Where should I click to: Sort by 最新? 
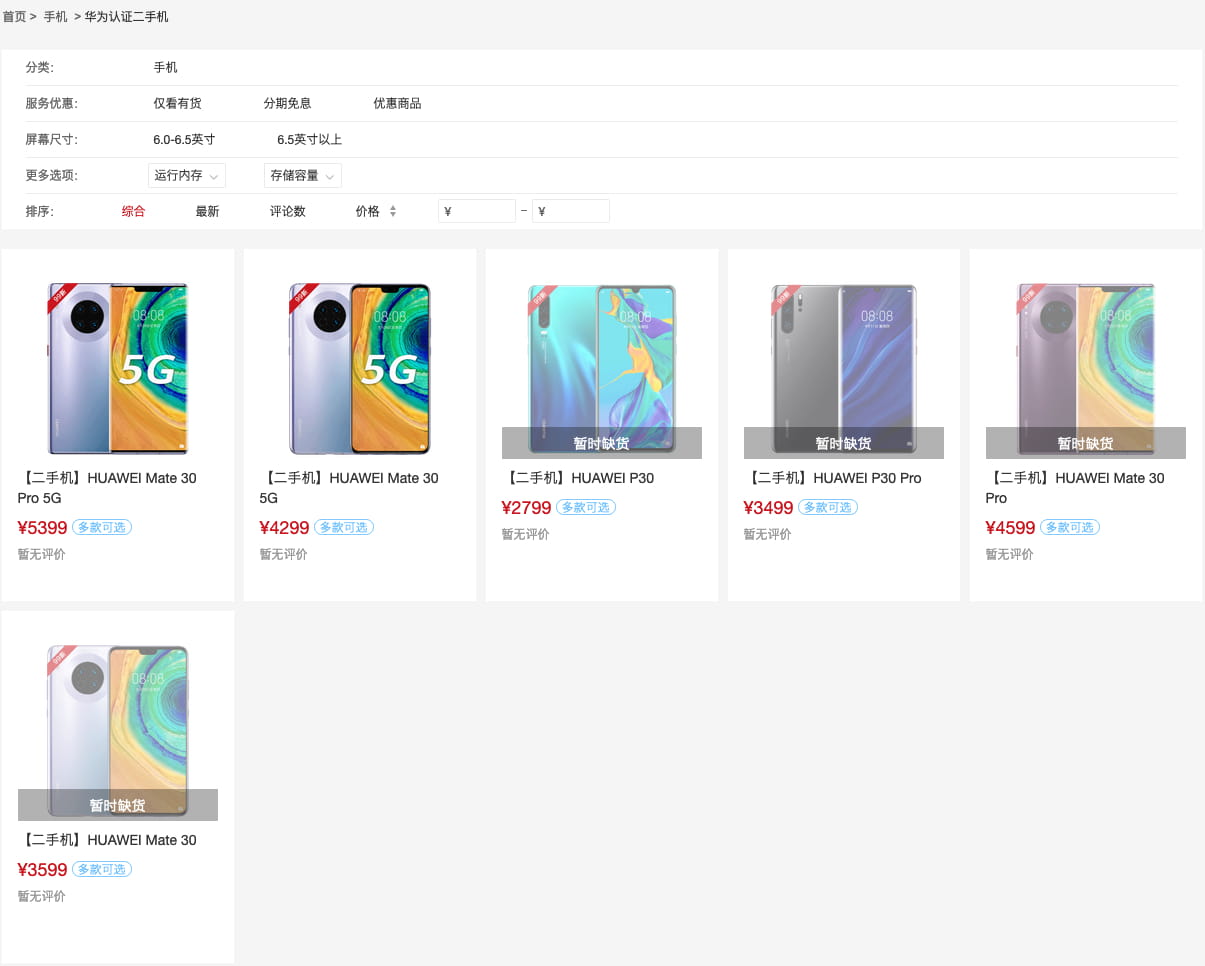click(207, 211)
